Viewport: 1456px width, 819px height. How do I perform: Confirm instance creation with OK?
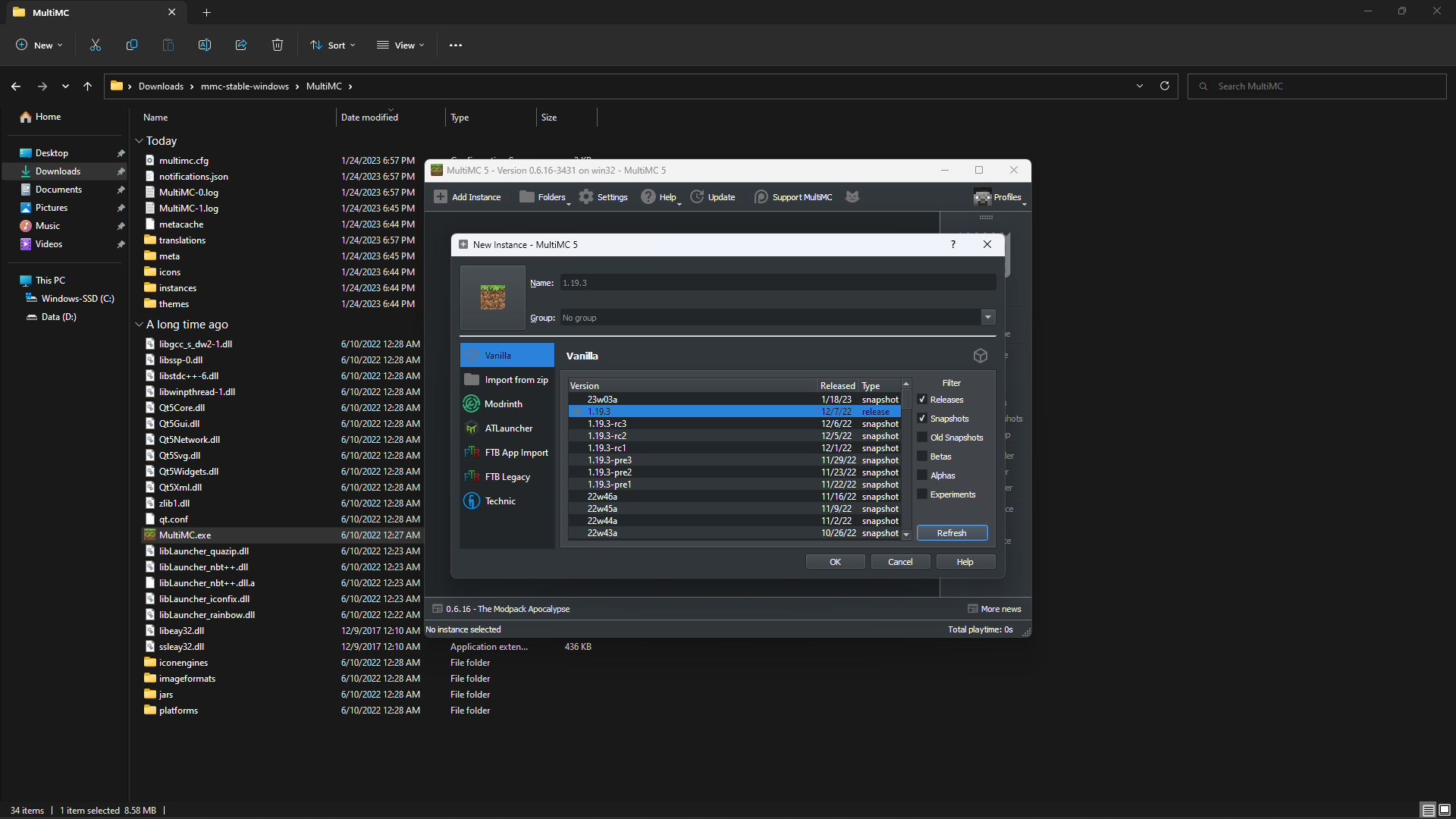pos(835,561)
